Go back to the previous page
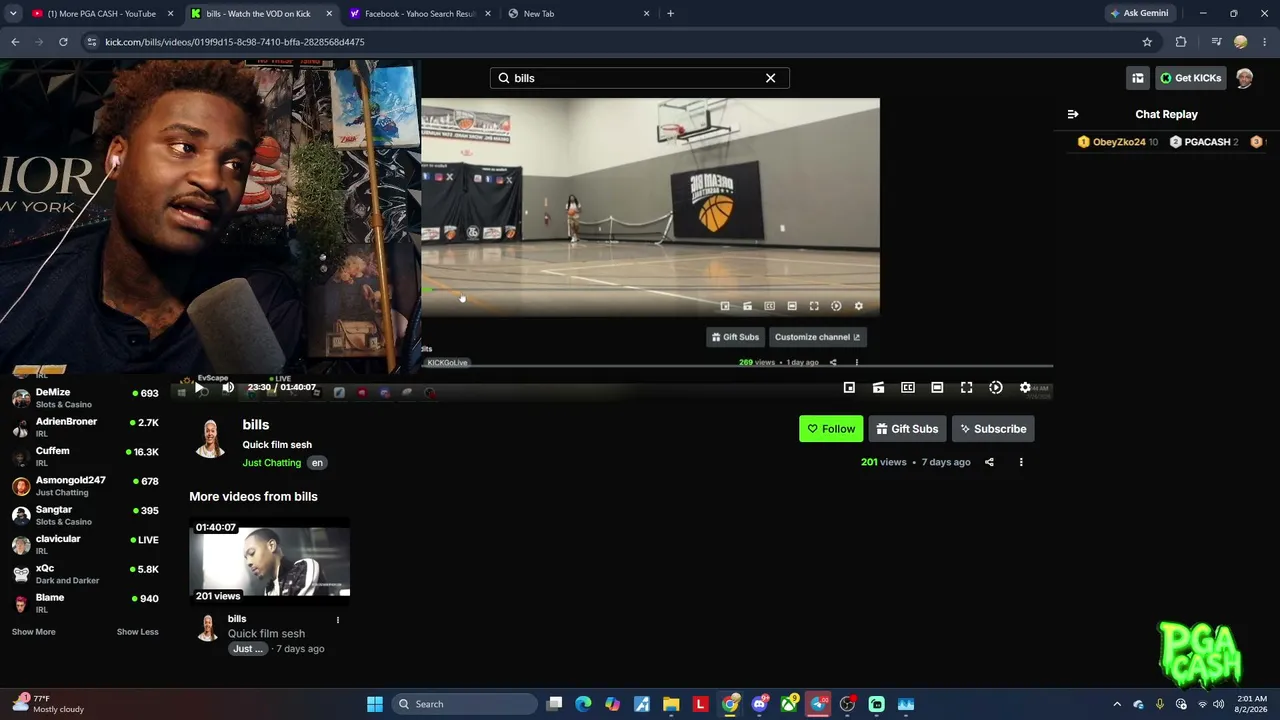Screen dimensions: 1280x720 (x=15, y=42)
